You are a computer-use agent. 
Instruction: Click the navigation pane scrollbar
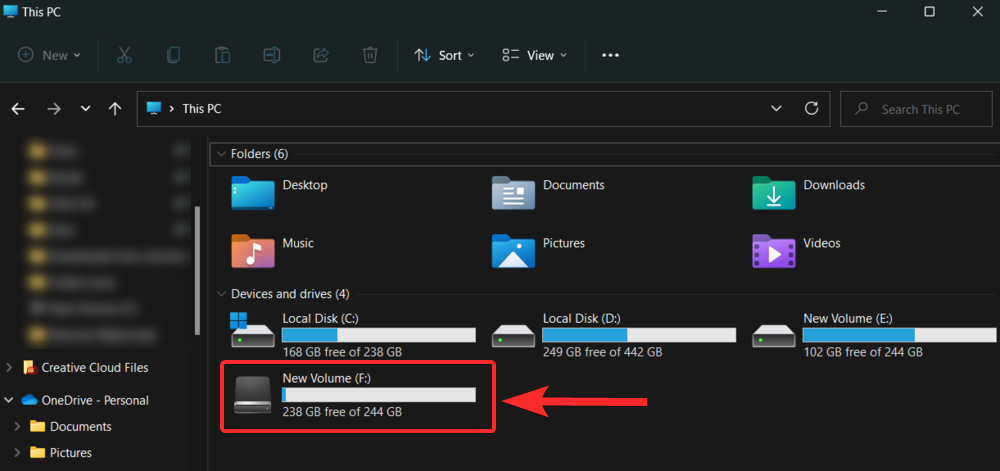pyautogui.click(x=197, y=270)
